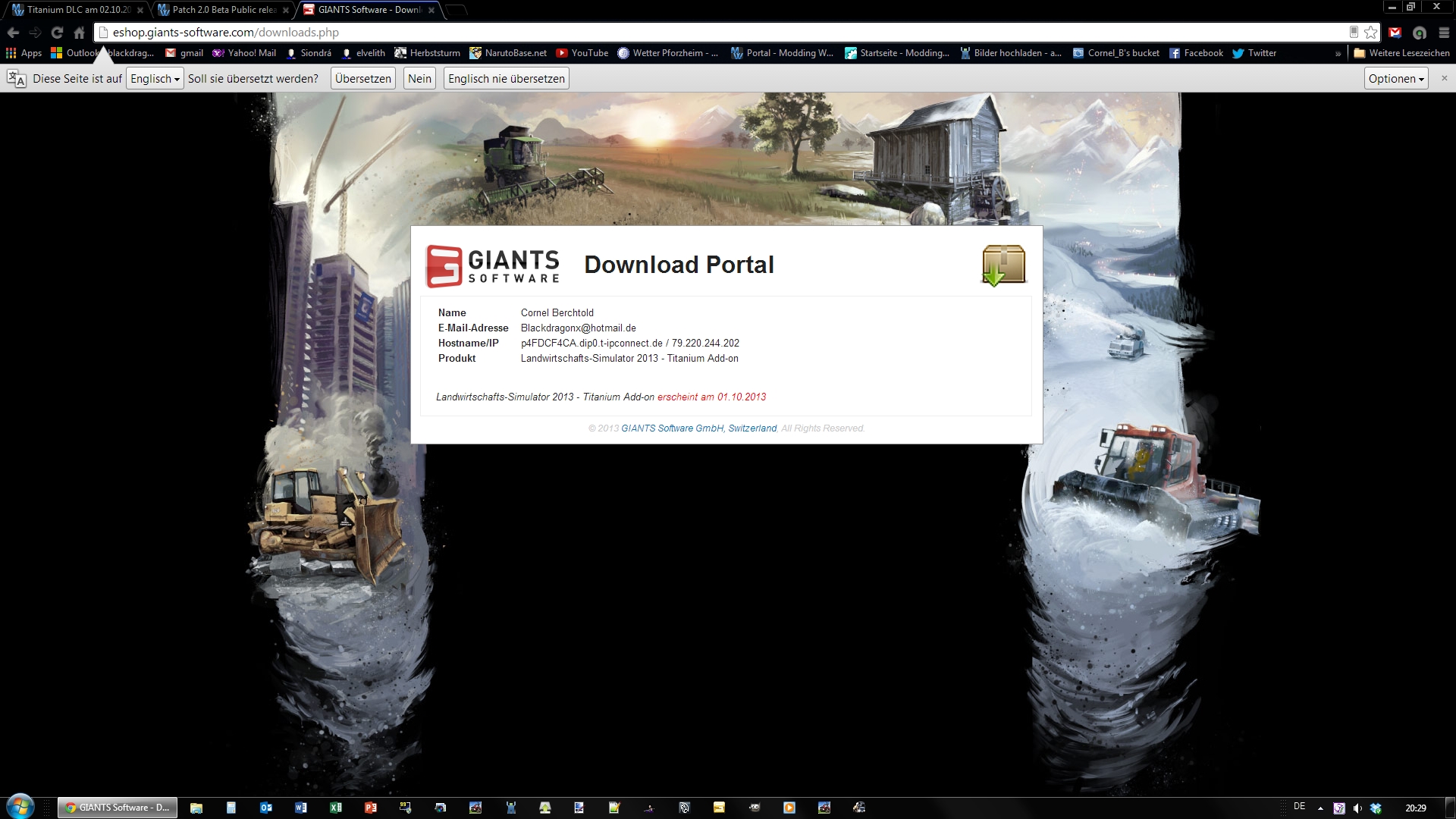Click the Gmail extension icon
Image resolution: width=1456 pixels, height=819 pixels.
click(x=1395, y=33)
